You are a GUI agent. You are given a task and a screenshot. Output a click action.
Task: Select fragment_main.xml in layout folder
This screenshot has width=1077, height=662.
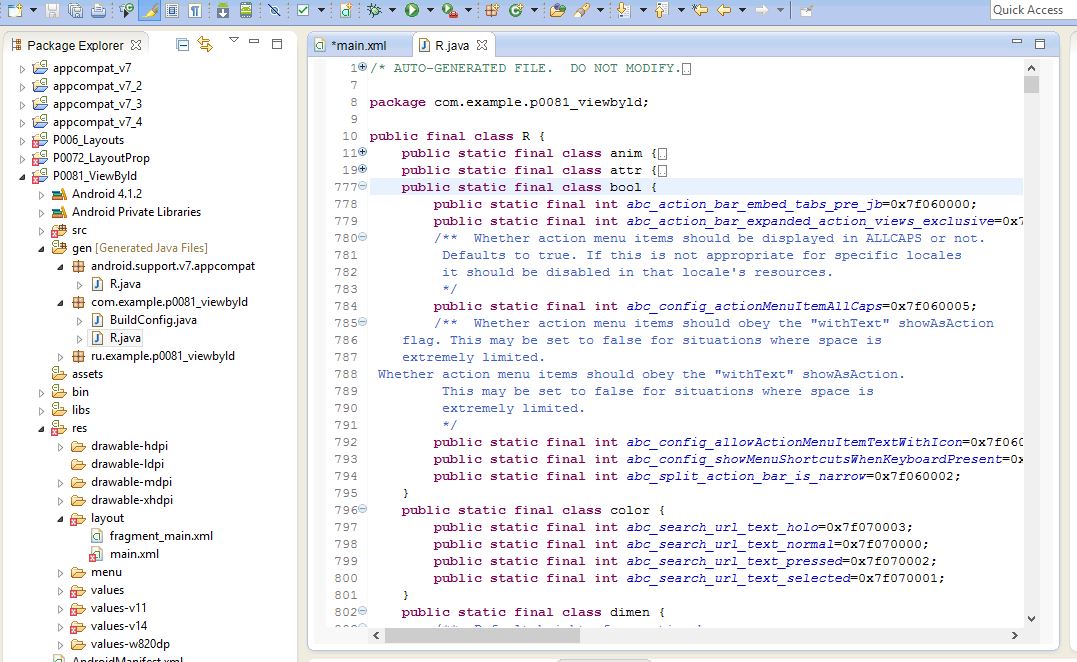tap(161, 536)
